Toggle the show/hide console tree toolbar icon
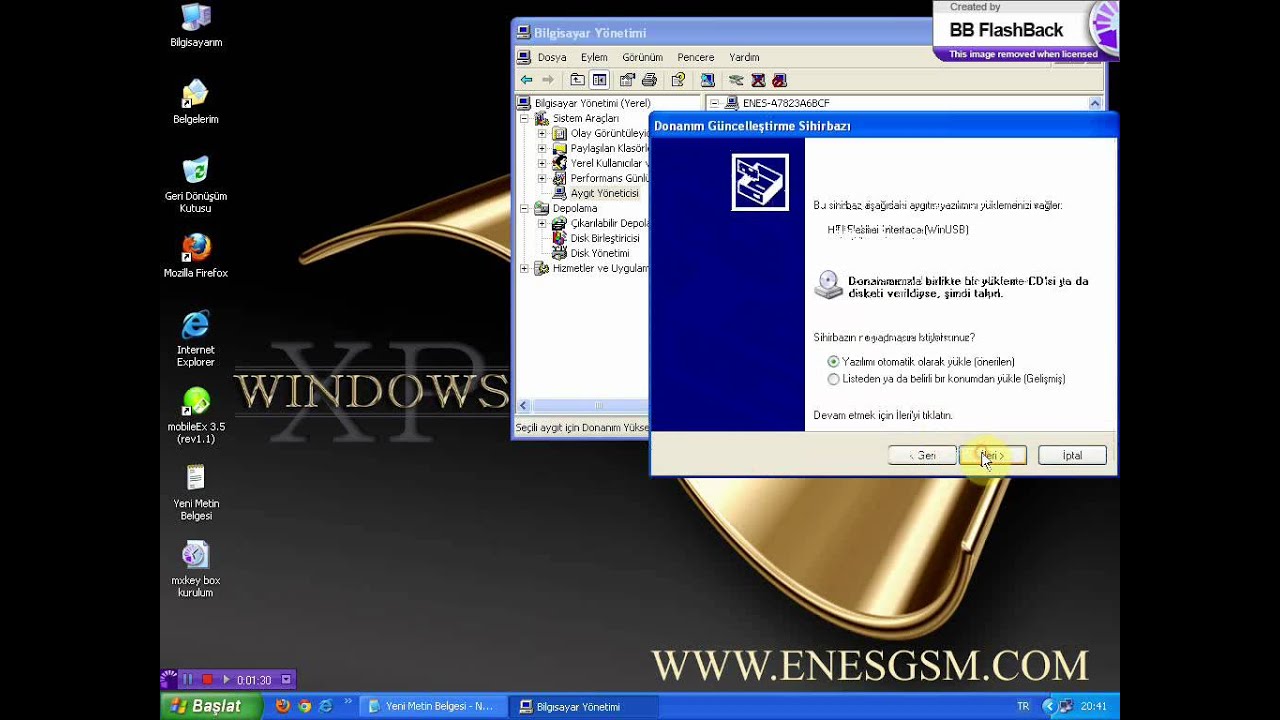The image size is (1280, 720). coord(599,80)
